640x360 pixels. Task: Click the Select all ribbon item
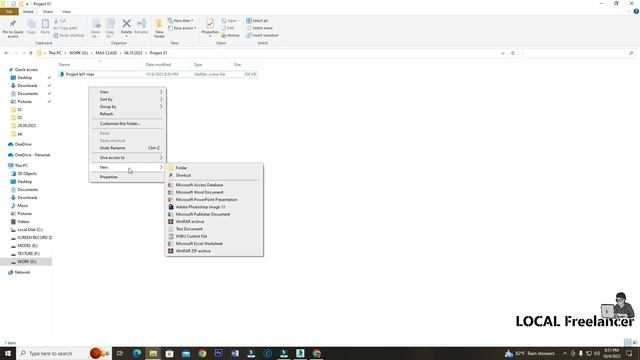tap(257, 20)
